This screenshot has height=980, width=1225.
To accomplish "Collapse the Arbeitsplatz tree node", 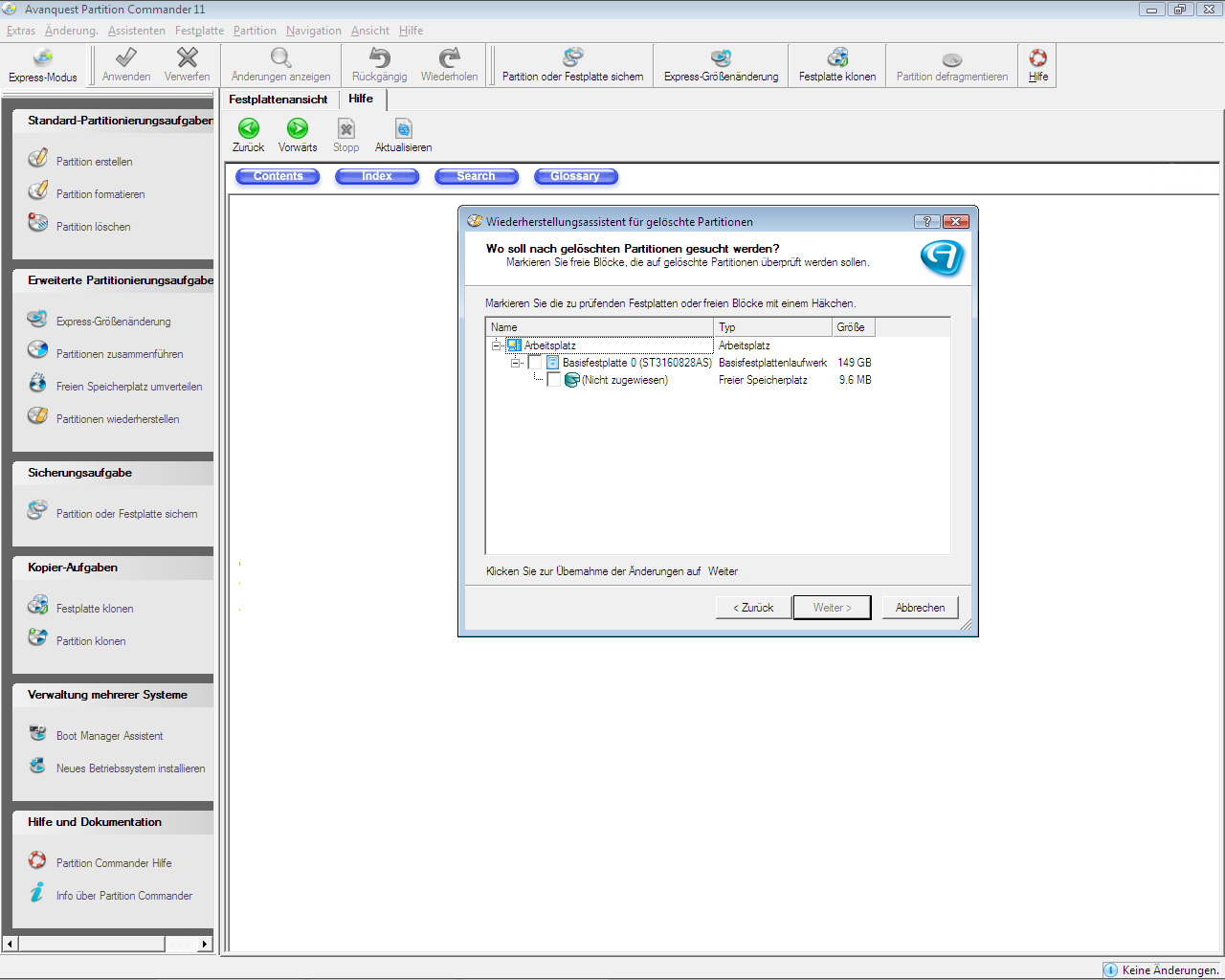I will [x=497, y=345].
